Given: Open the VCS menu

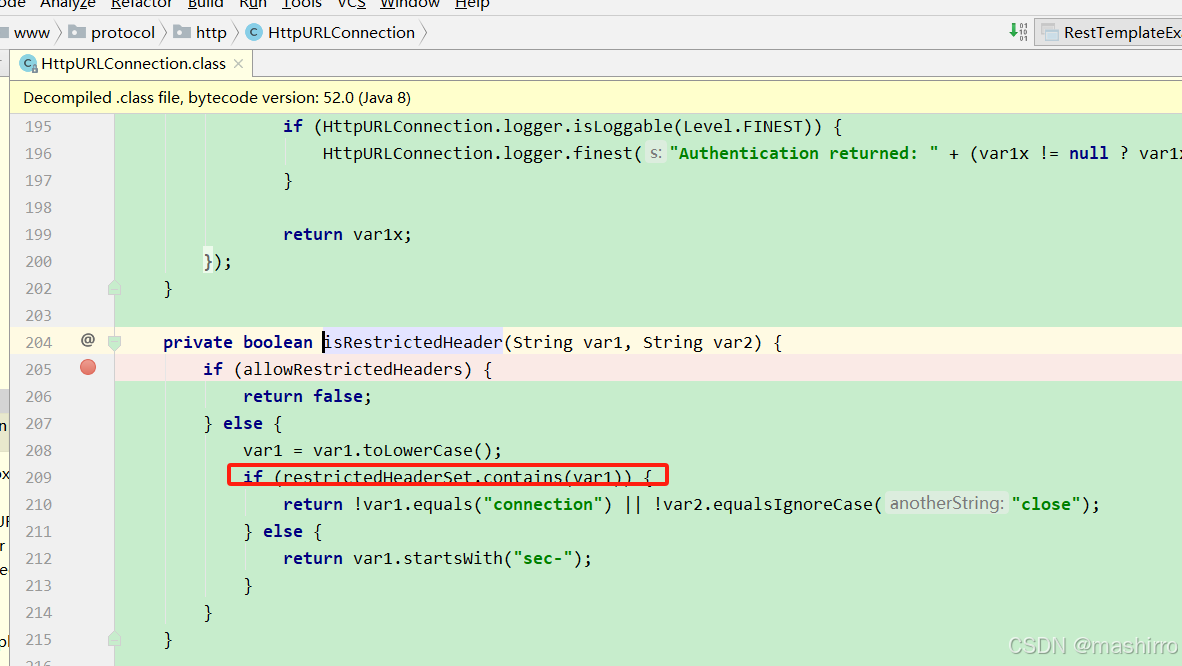Looking at the screenshot, I should click(351, 4).
